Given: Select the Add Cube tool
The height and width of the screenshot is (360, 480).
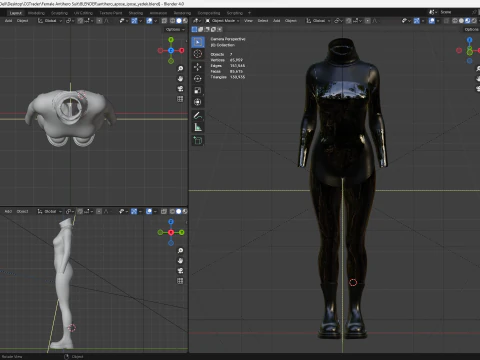Looking at the screenshot, I should 198,140.
